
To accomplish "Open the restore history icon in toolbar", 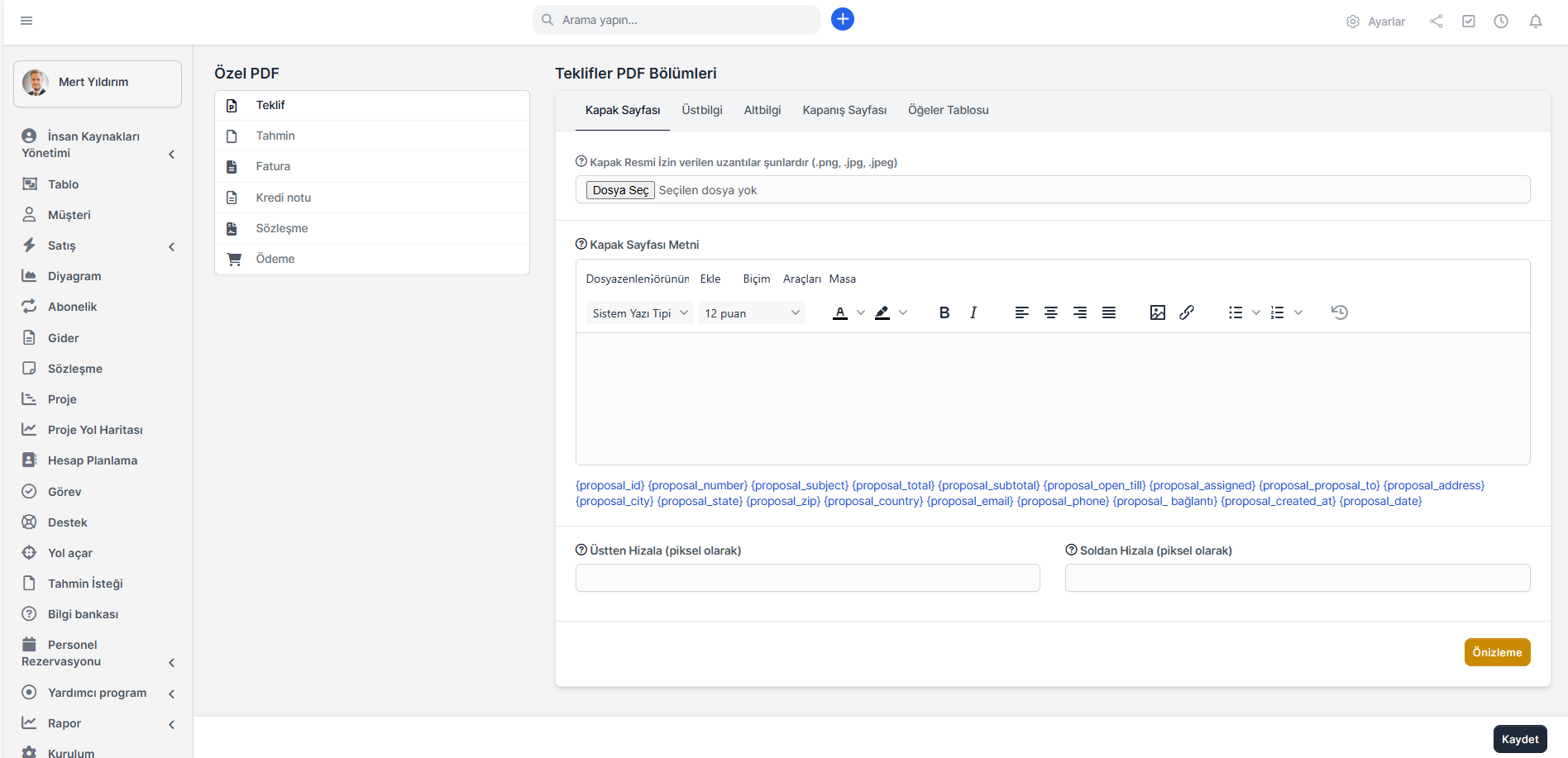I will click(x=1339, y=312).
